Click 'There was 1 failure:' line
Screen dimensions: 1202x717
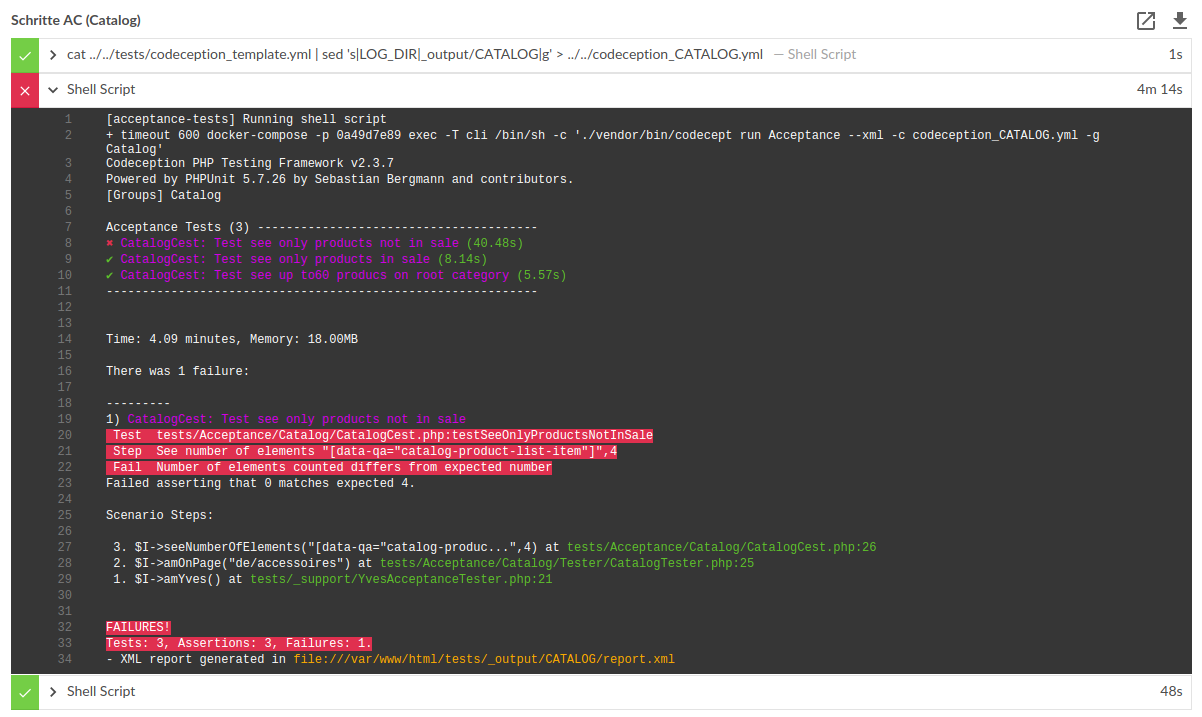178,371
